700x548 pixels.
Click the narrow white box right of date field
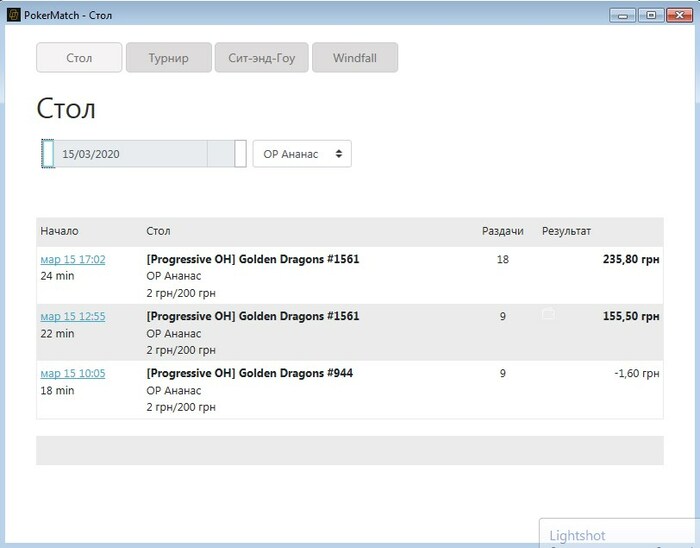pyautogui.click(x=241, y=154)
